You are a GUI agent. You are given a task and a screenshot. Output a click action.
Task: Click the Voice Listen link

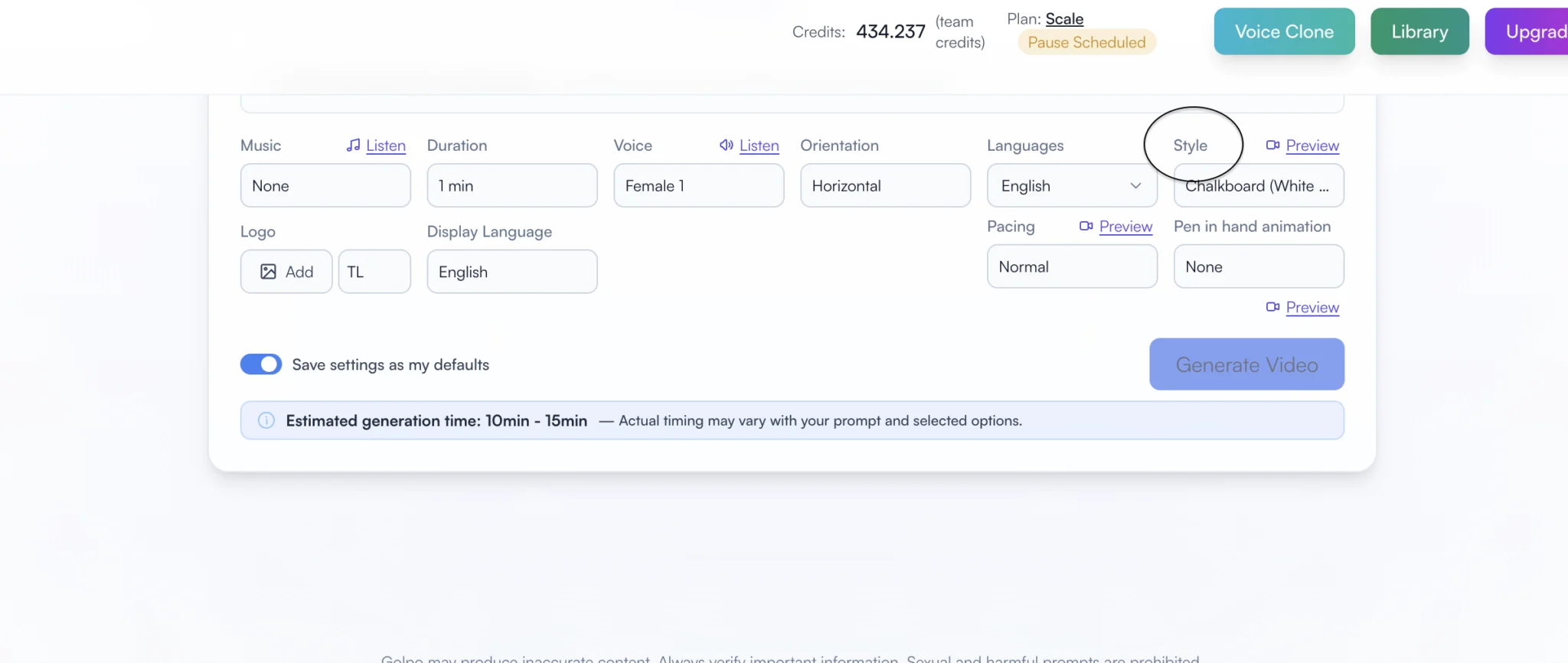(x=759, y=145)
